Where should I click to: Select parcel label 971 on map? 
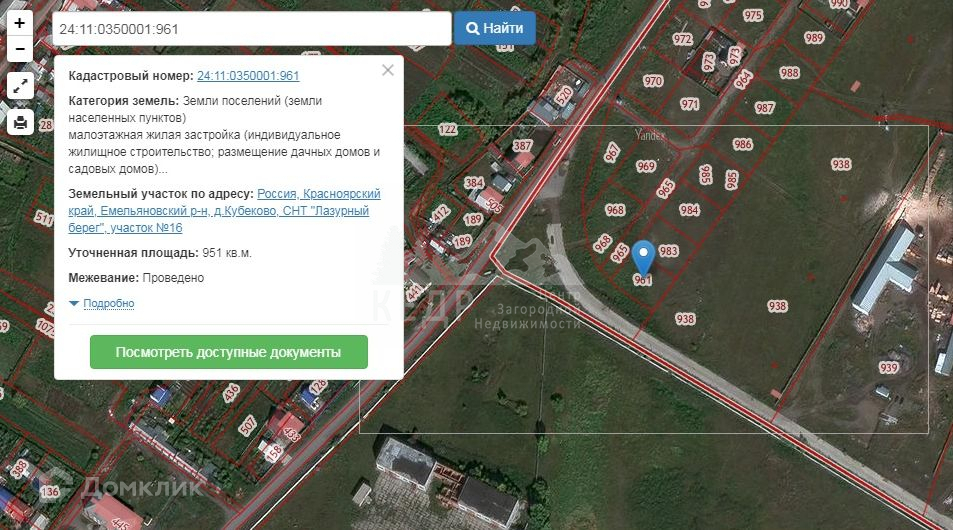690,104
